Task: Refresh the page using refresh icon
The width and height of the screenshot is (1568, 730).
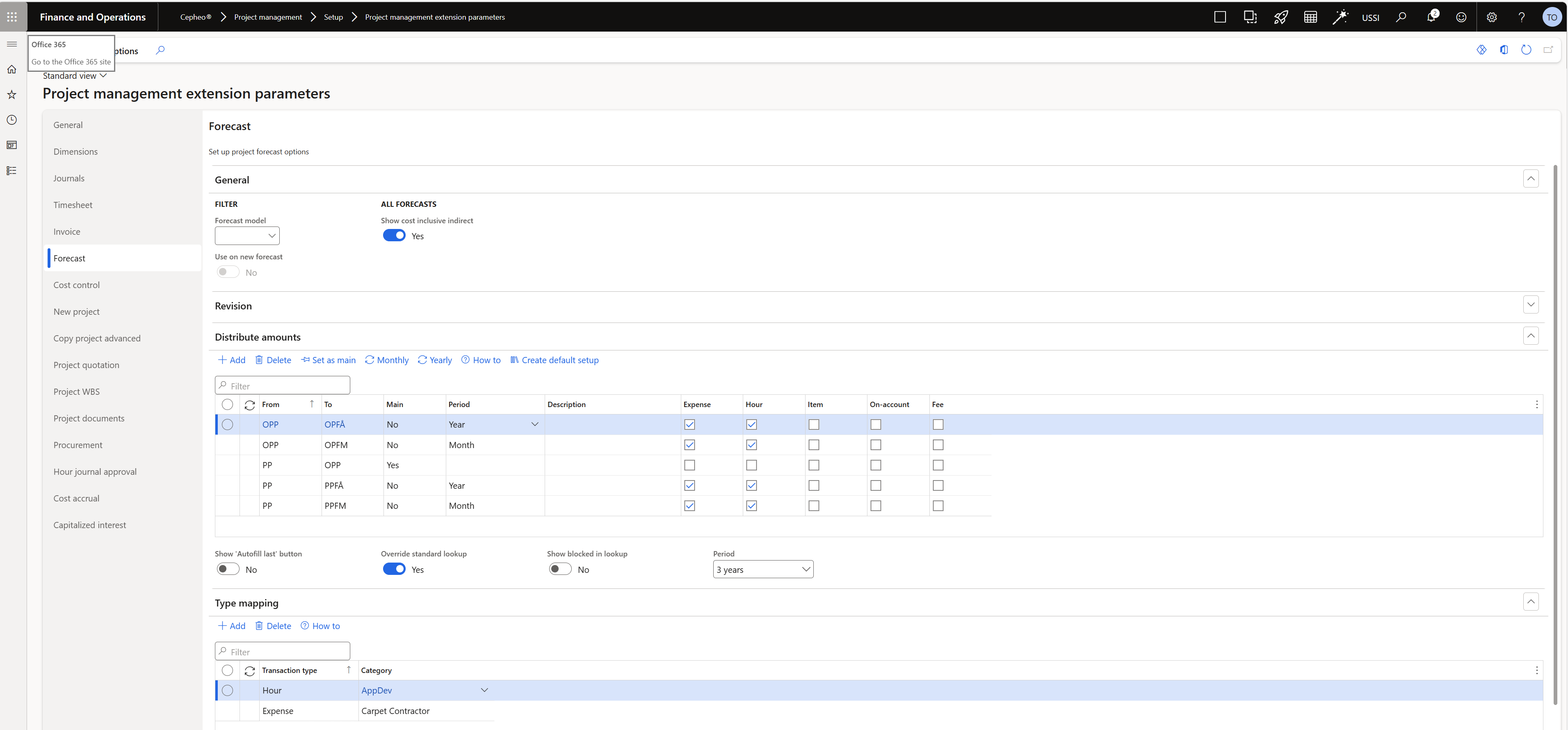Action: 1525,50
